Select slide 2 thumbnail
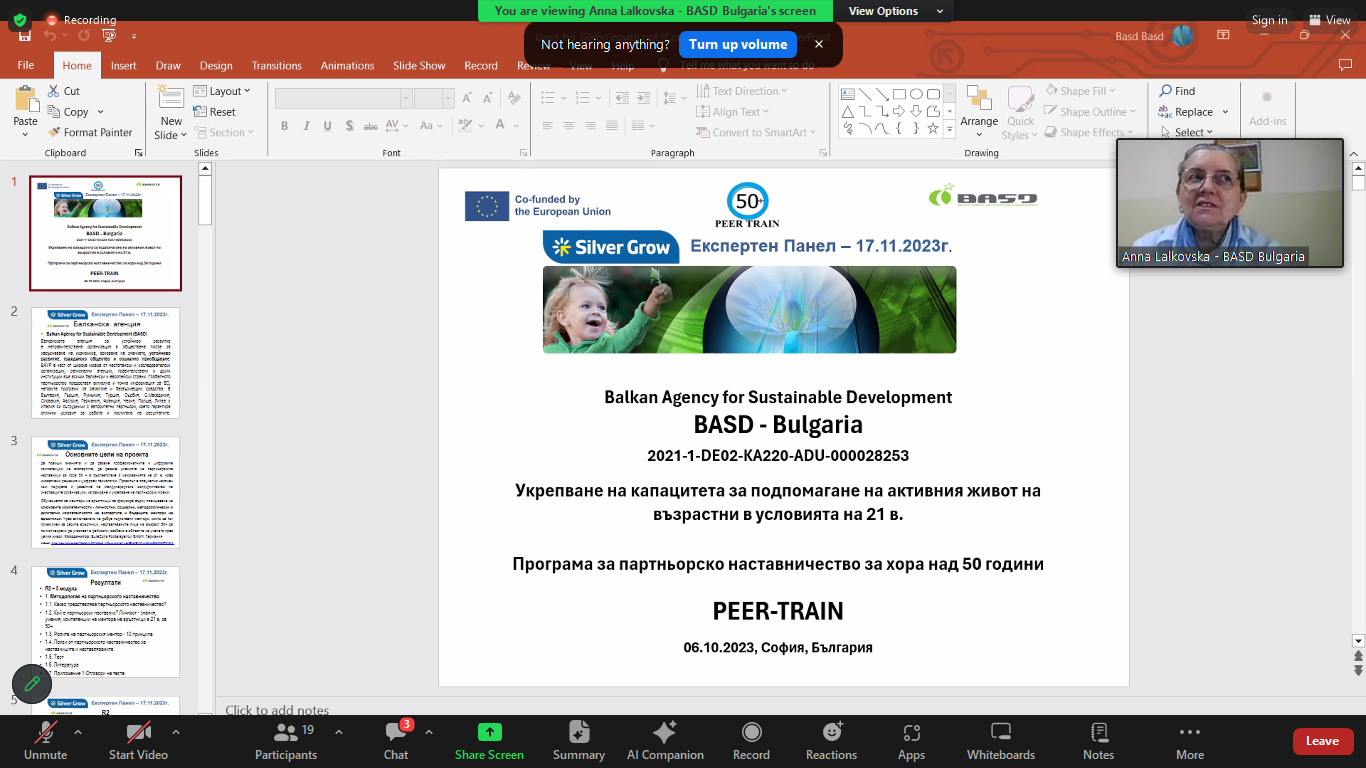The width and height of the screenshot is (1366, 768). pos(105,362)
